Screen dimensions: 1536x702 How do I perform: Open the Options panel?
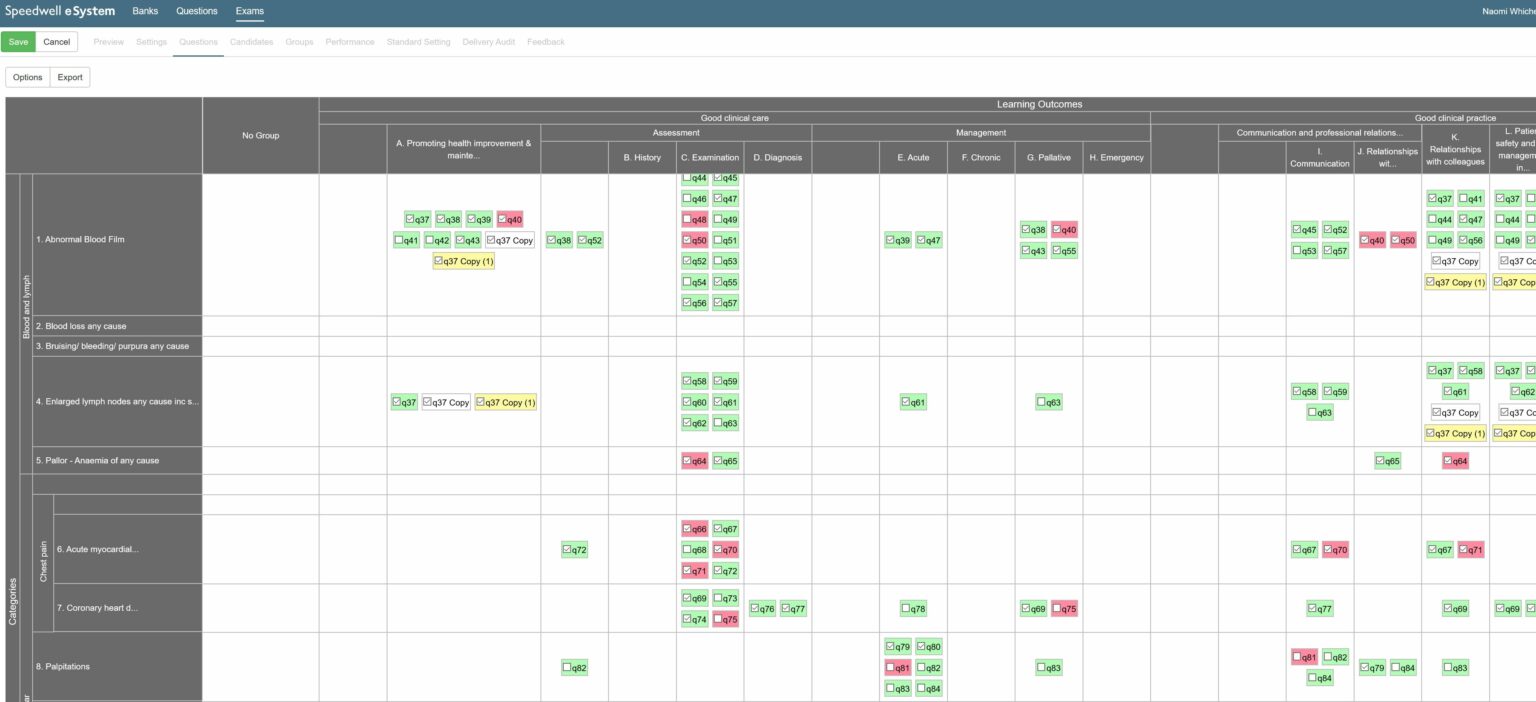[27, 77]
